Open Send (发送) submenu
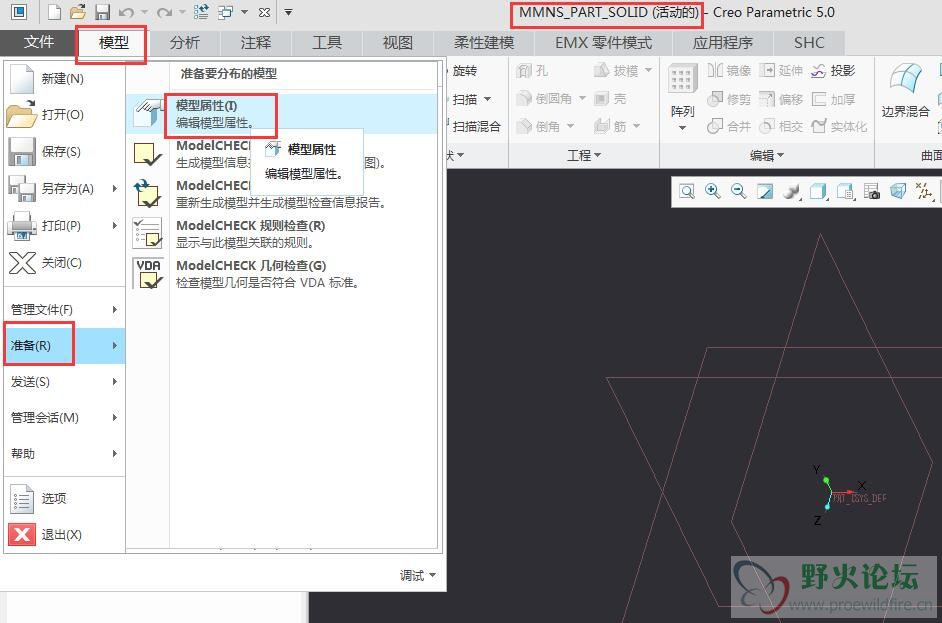 coord(64,381)
